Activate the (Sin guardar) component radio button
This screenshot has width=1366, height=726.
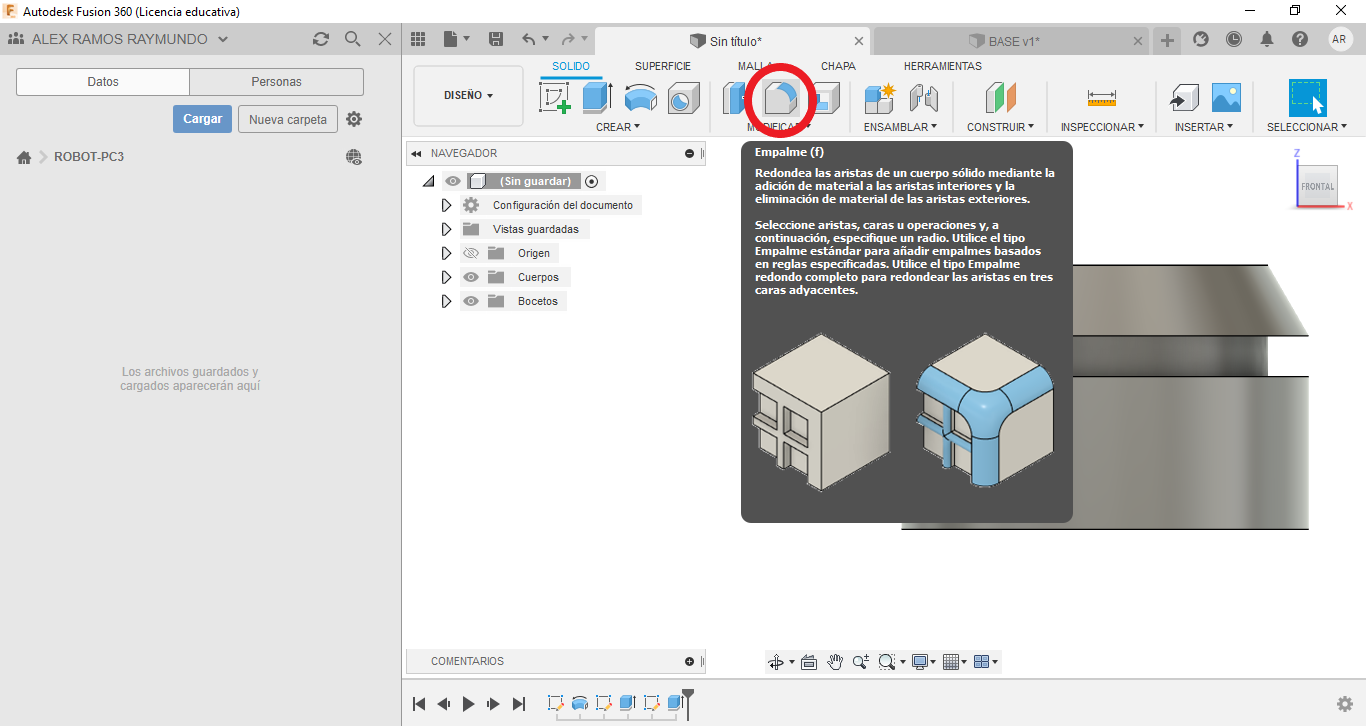point(592,181)
